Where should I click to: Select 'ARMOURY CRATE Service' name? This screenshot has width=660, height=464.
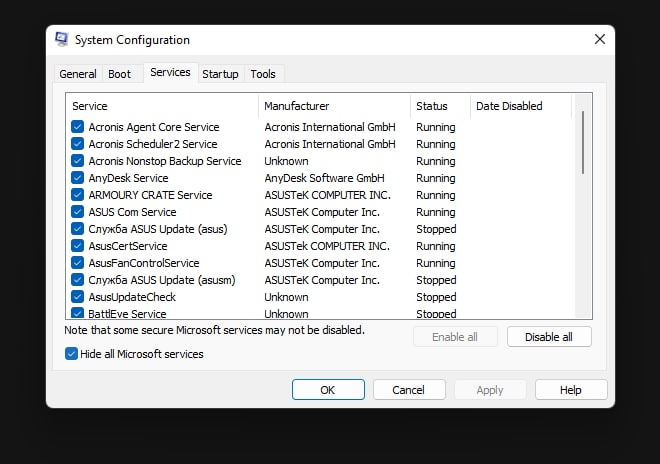(150, 195)
